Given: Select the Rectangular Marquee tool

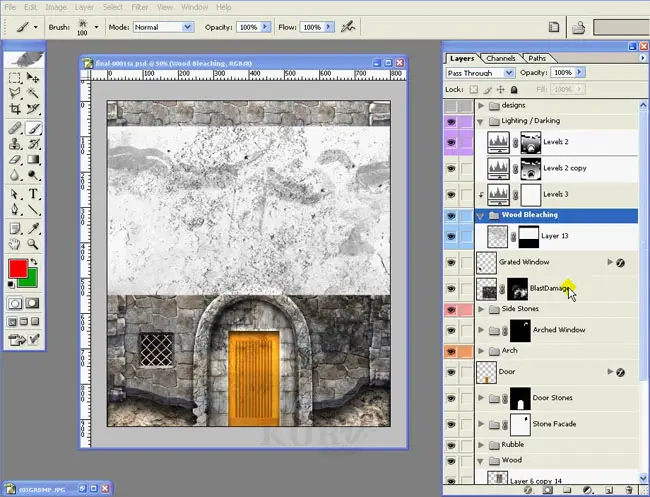Looking at the screenshot, I should [x=15, y=78].
